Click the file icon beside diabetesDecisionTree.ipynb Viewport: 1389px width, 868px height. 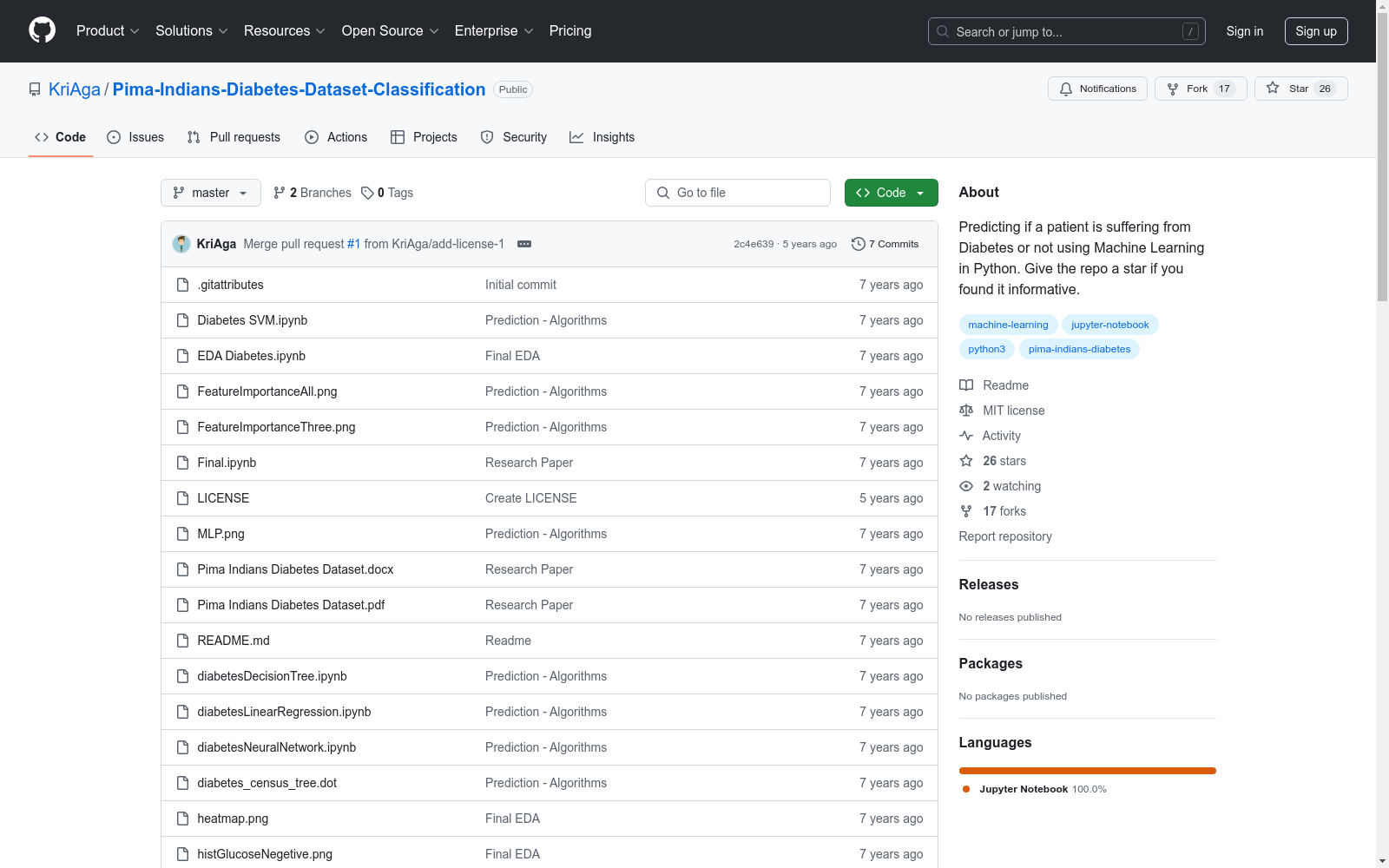(182, 676)
